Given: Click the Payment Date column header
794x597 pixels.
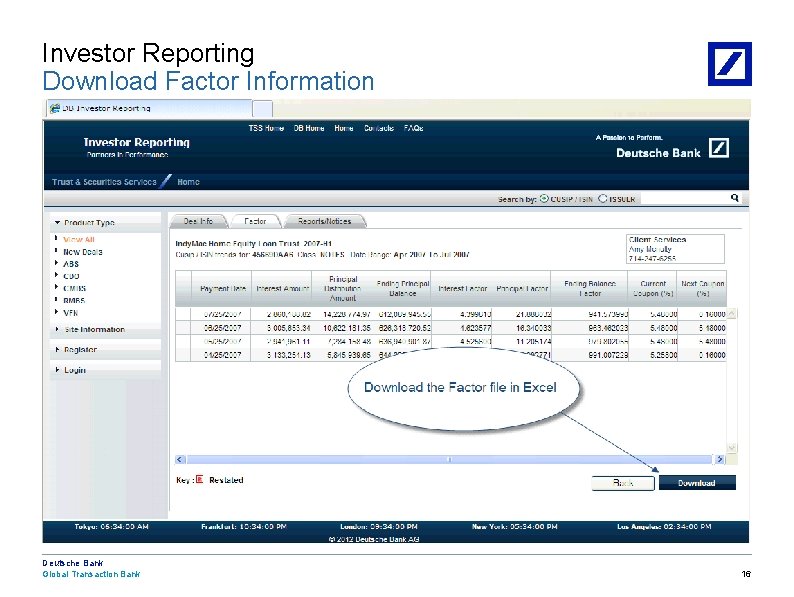Looking at the screenshot, I should [223, 289].
